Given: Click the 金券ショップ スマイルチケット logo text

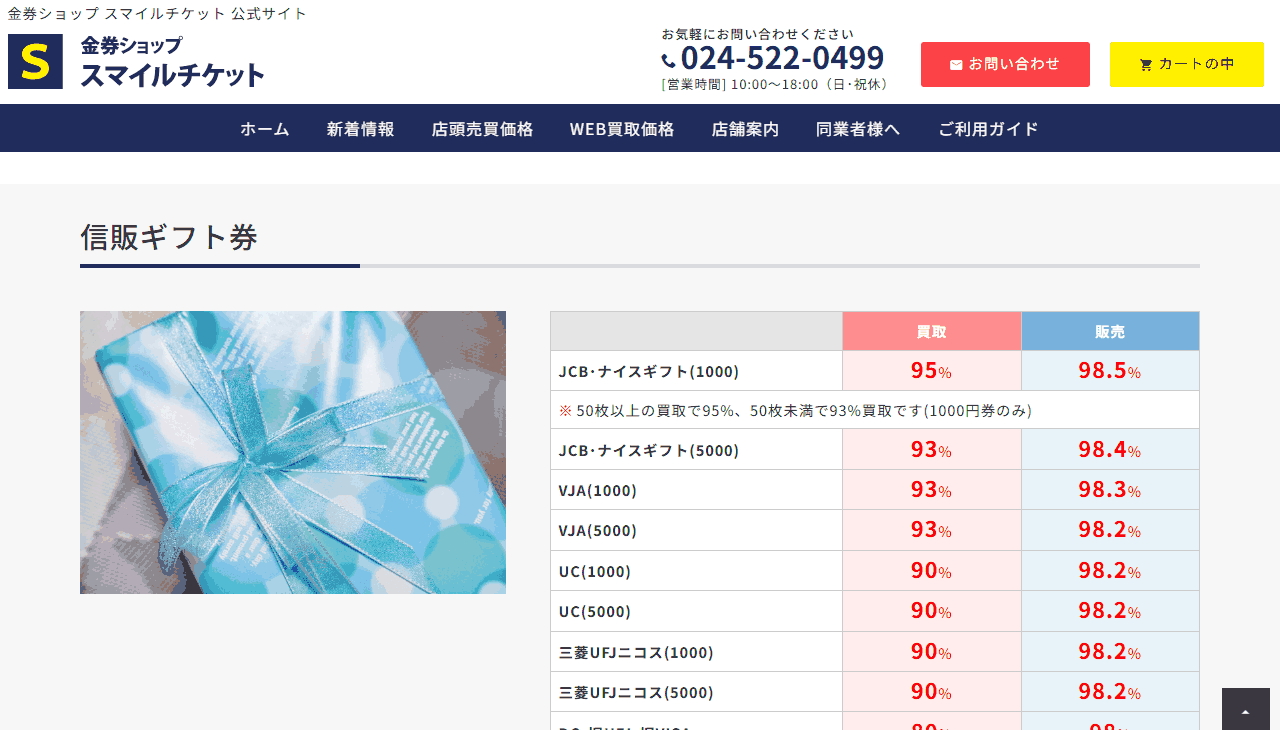Looking at the screenshot, I should click(x=172, y=62).
